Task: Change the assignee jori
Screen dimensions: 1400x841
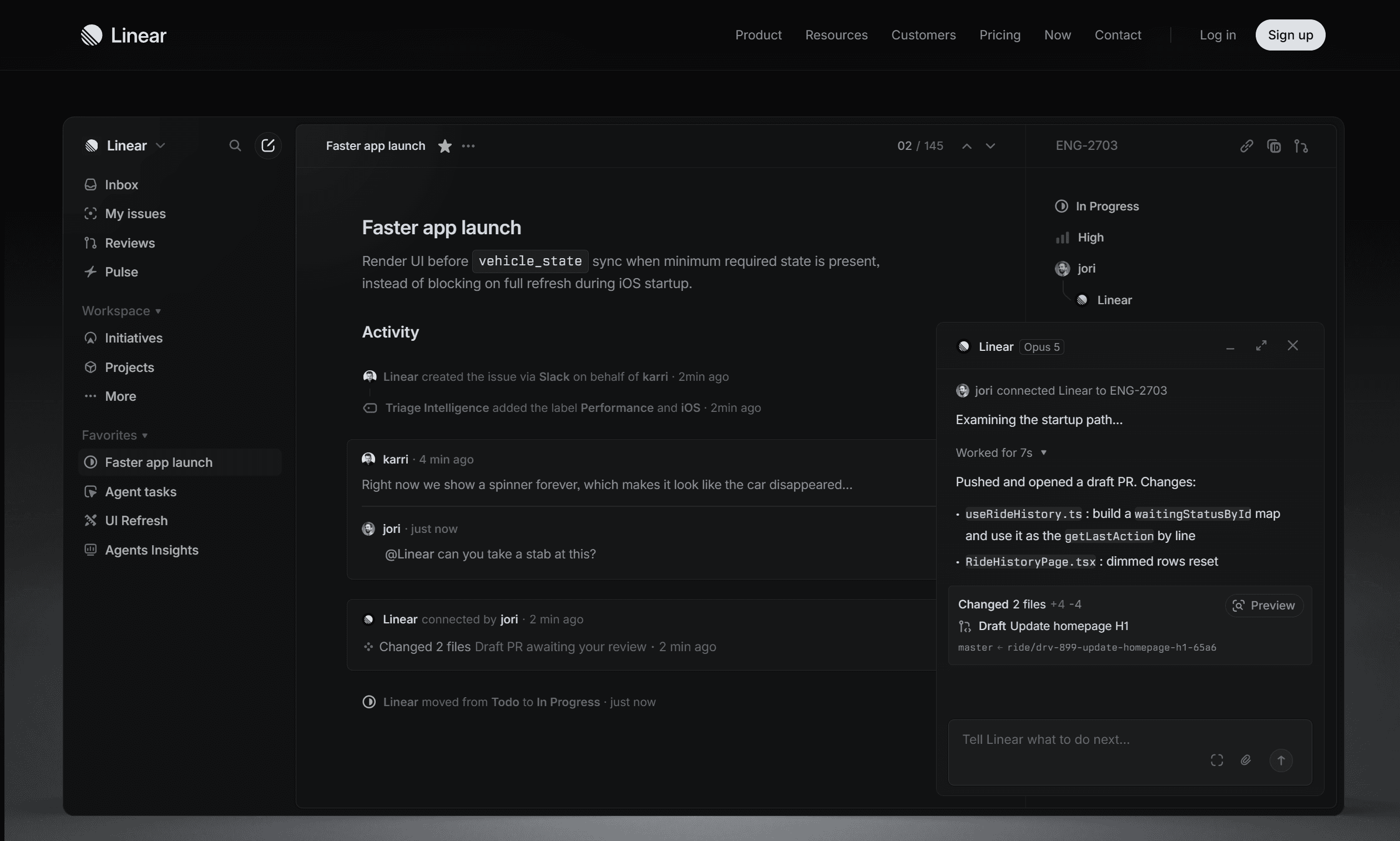Action: pos(1075,269)
